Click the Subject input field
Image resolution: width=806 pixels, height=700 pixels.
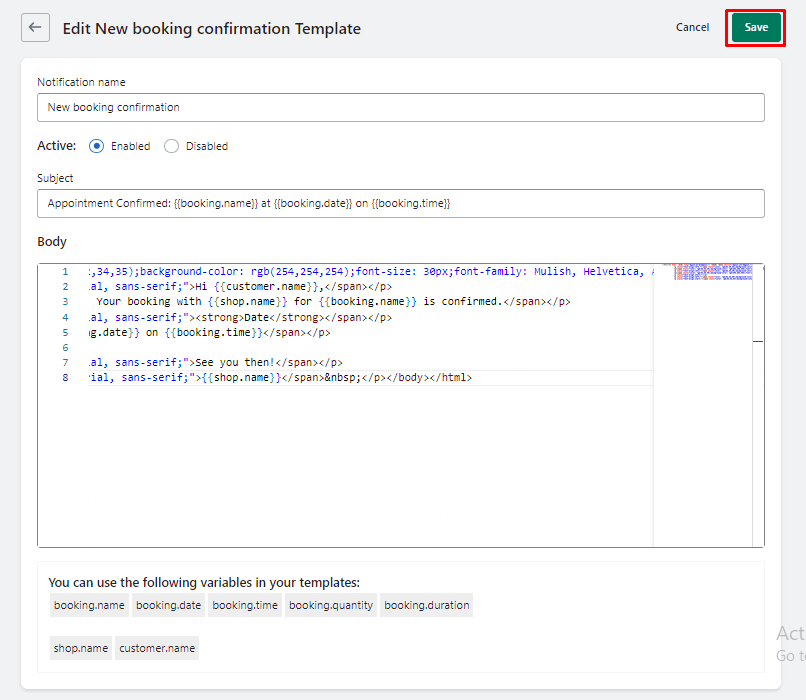click(x=400, y=203)
